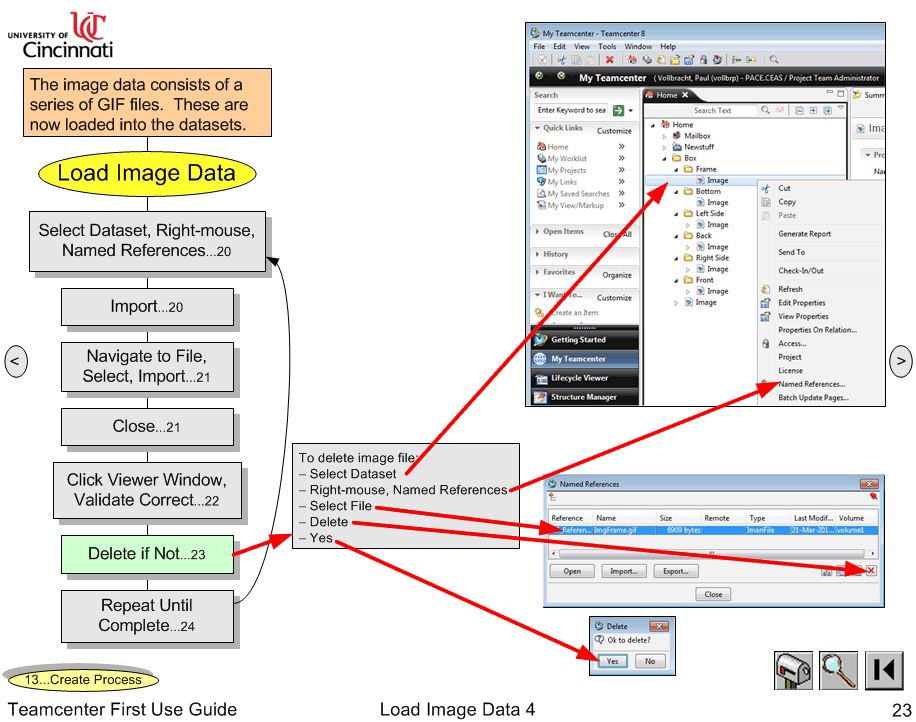Screen dimensions: 916x722
Task: Click the green search go arrow
Action: click(618, 110)
